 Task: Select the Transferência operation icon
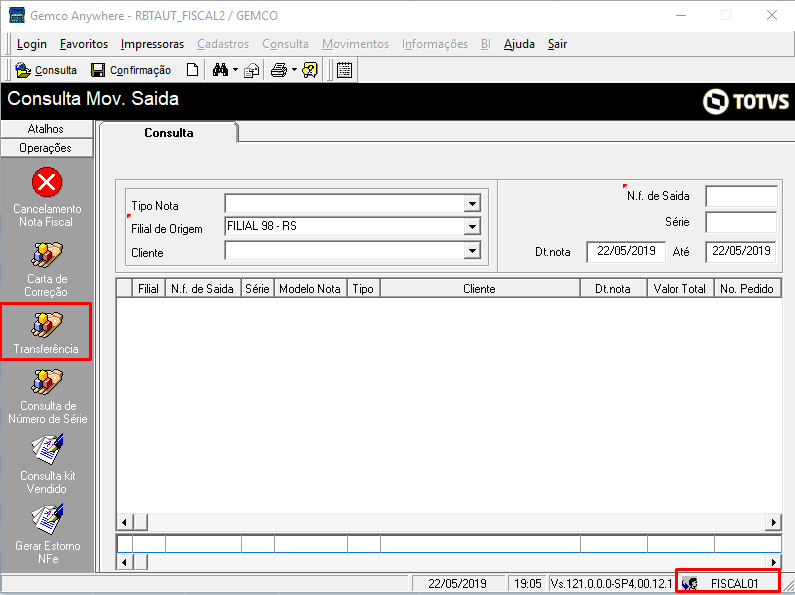click(x=47, y=325)
